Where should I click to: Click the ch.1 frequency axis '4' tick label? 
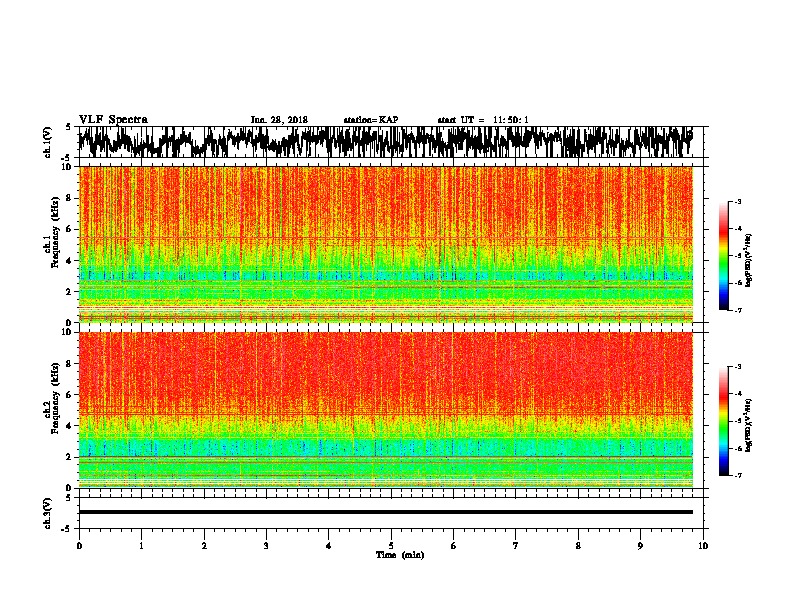[70, 261]
